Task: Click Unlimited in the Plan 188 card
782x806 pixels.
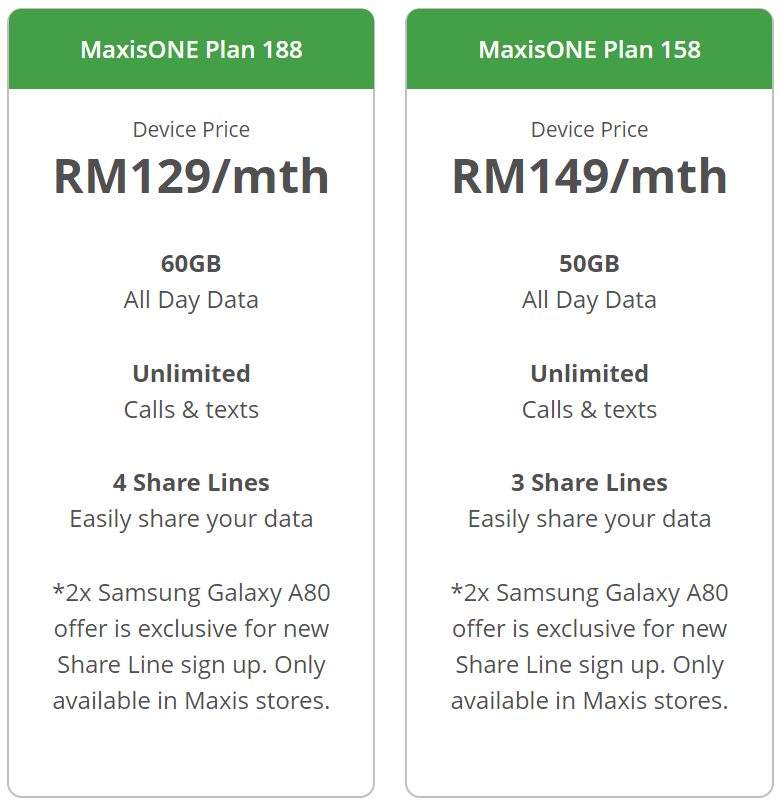Action: [x=191, y=373]
